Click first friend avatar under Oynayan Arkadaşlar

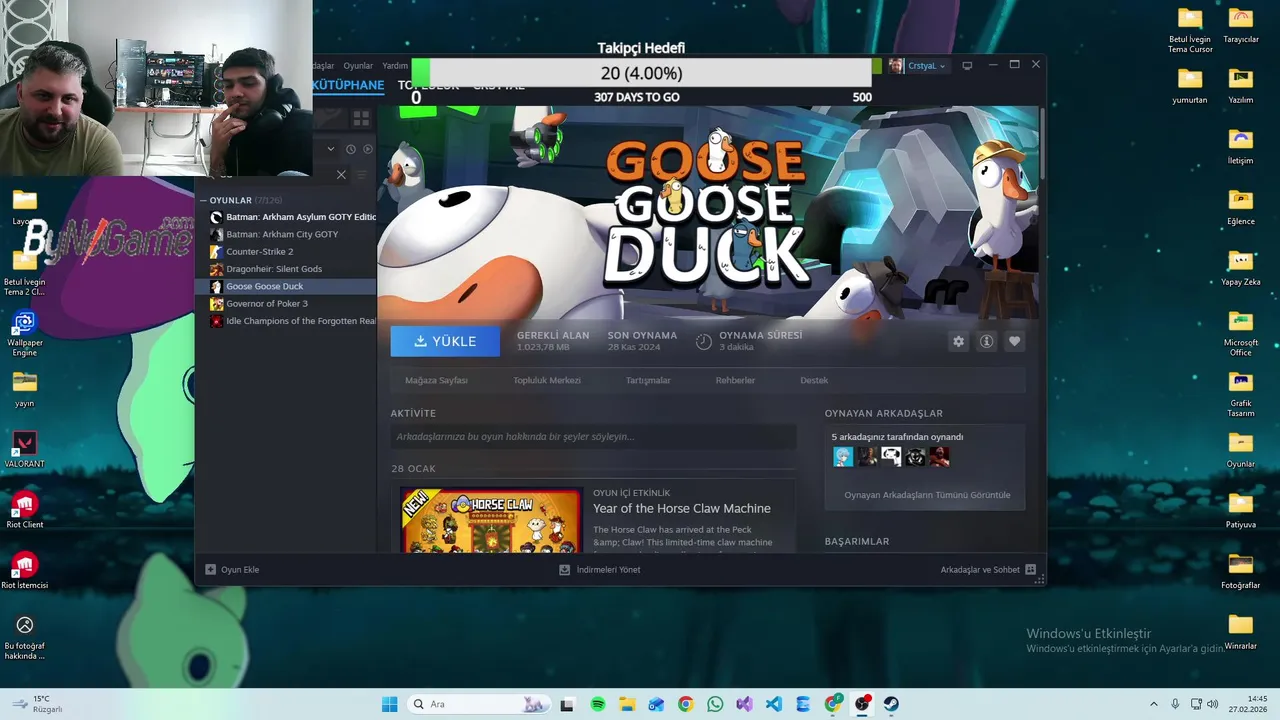[843, 457]
